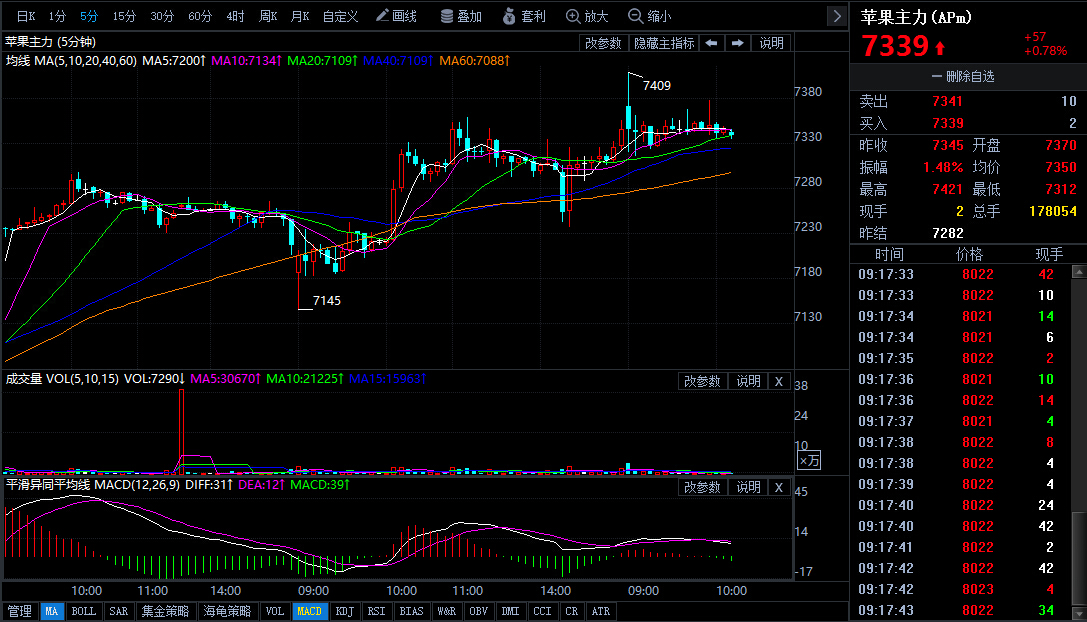1087x622 pixels.
Task: Switch to 60分 timeframe
Action: [200, 16]
